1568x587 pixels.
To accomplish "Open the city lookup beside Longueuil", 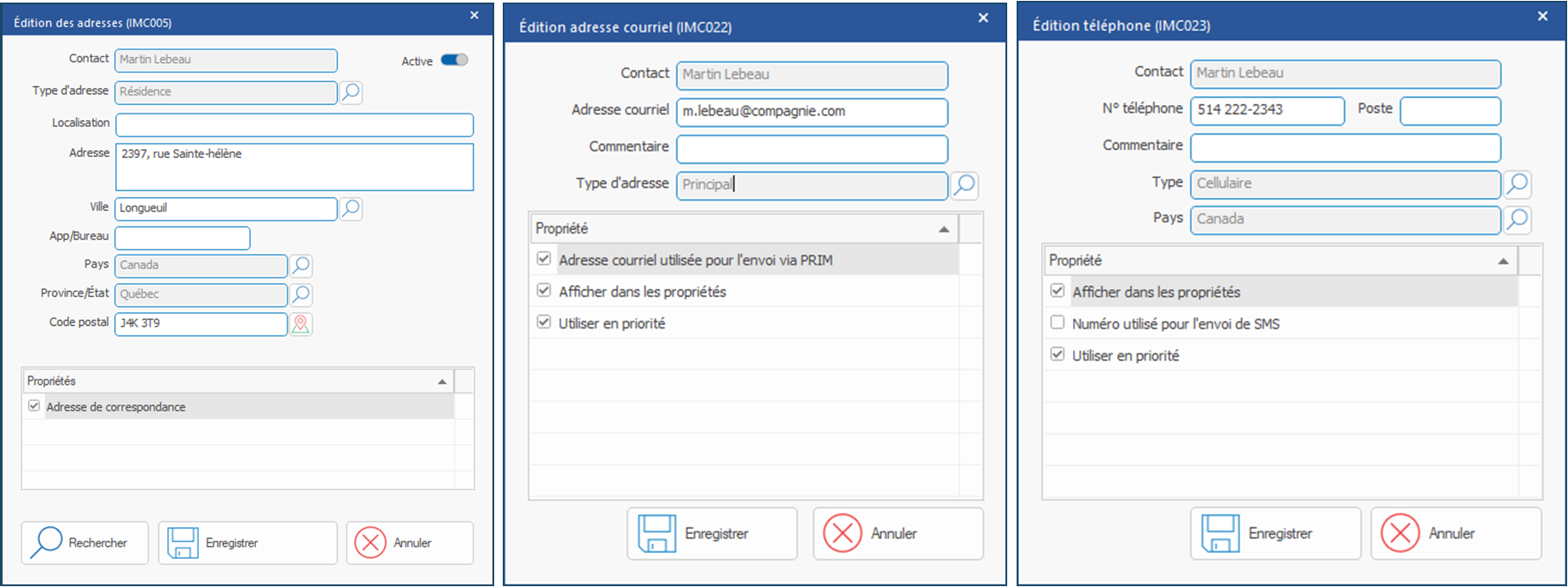I will click(x=351, y=209).
